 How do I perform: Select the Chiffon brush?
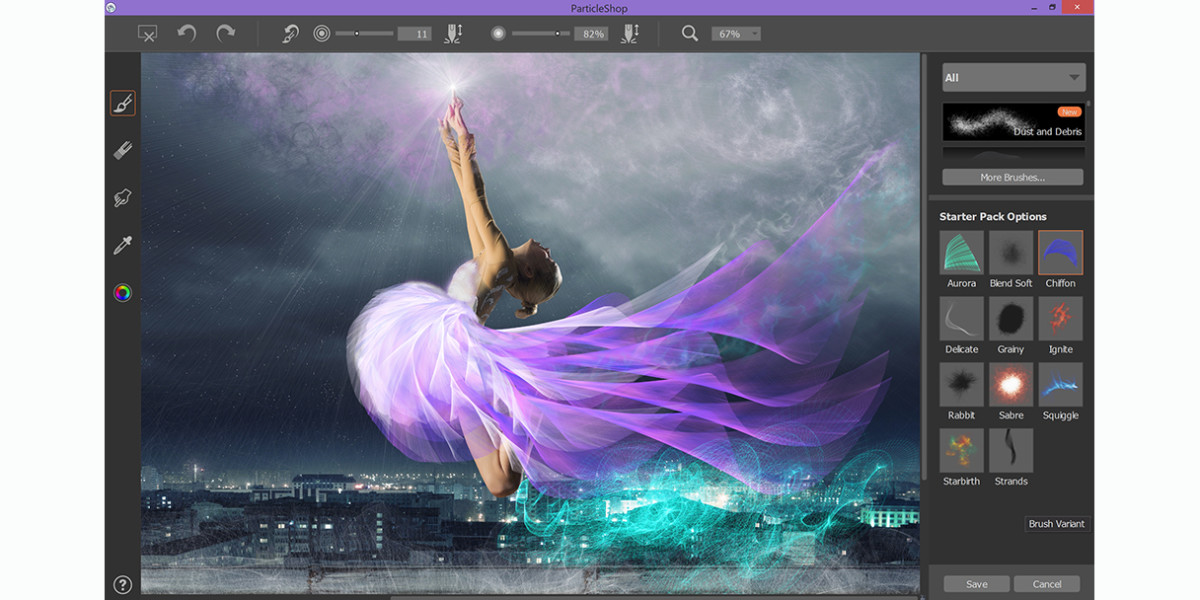click(1060, 253)
